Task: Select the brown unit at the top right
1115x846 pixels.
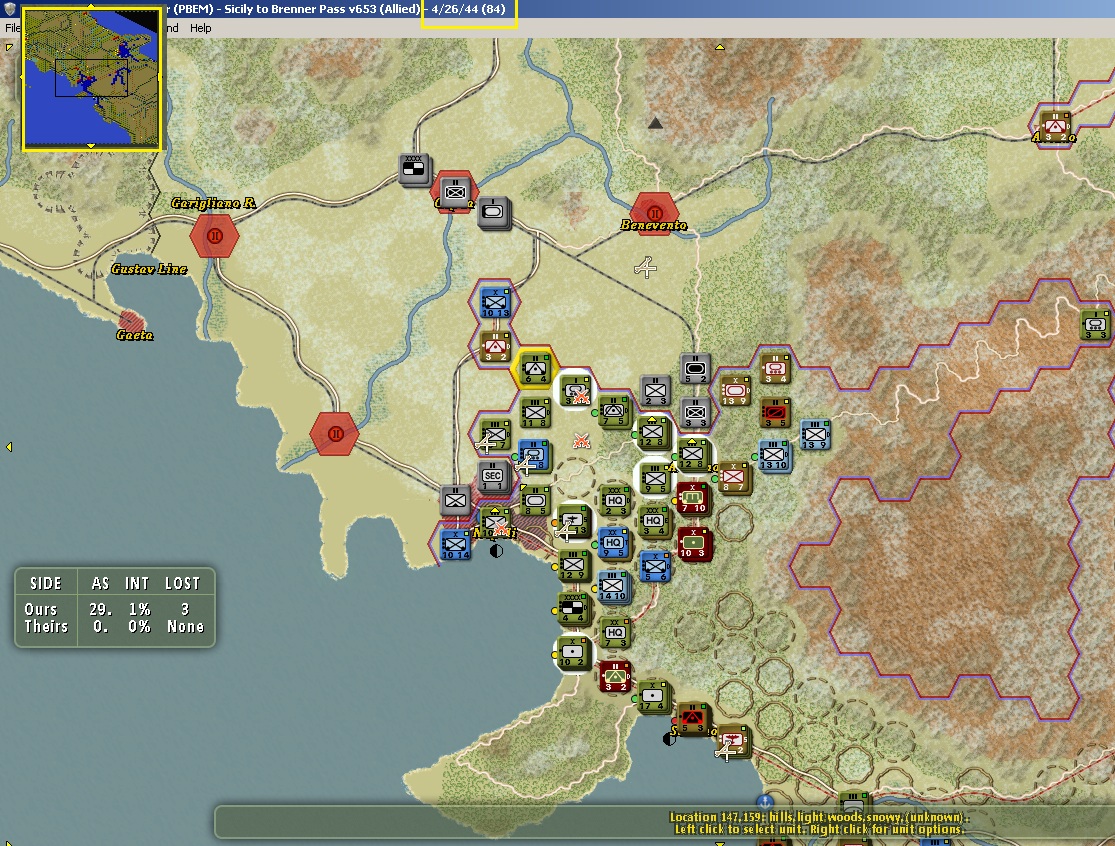Action: click(1055, 126)
